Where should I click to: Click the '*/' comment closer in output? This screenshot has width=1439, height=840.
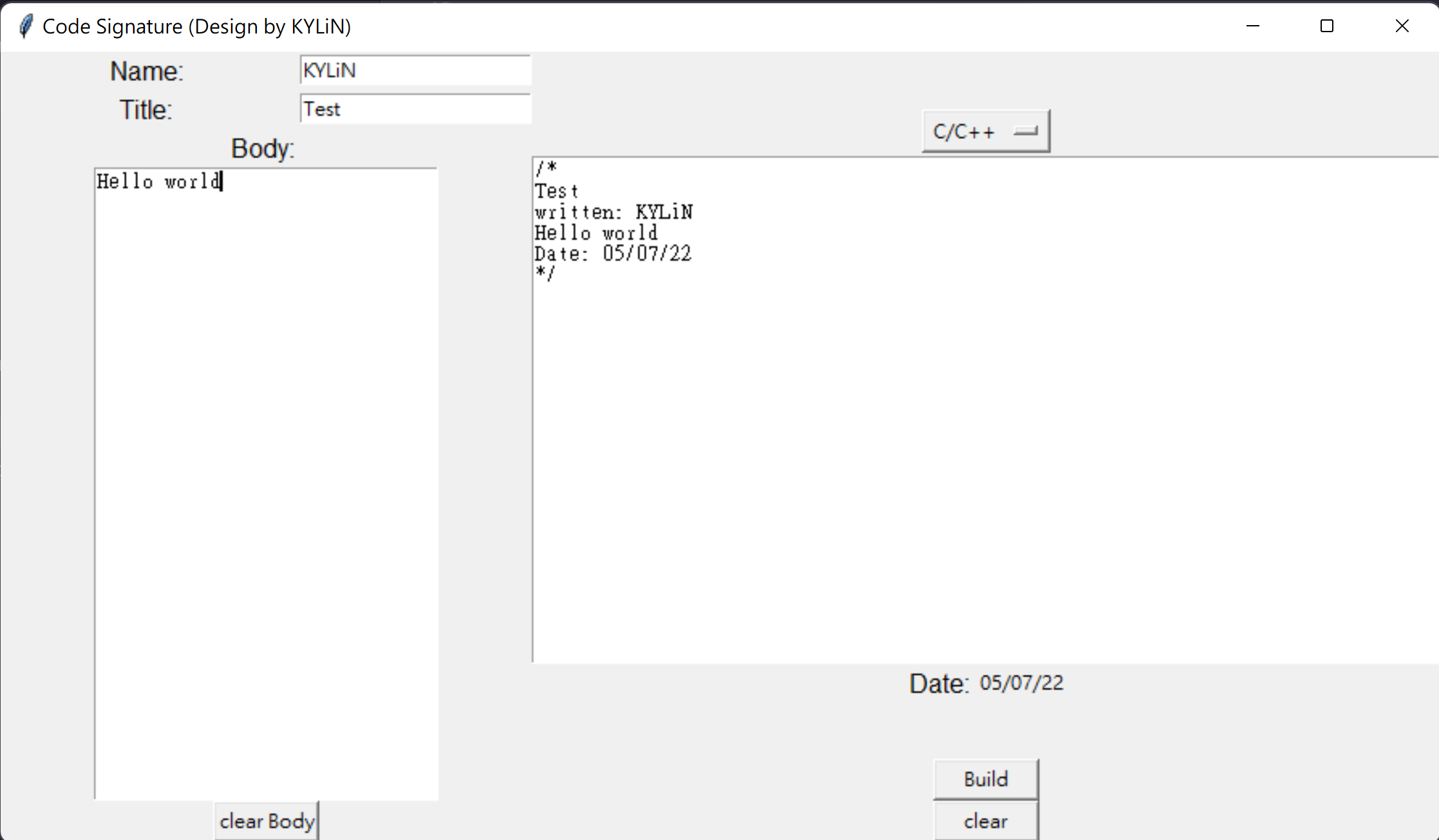pyautogui.click(x=545, y=273)
